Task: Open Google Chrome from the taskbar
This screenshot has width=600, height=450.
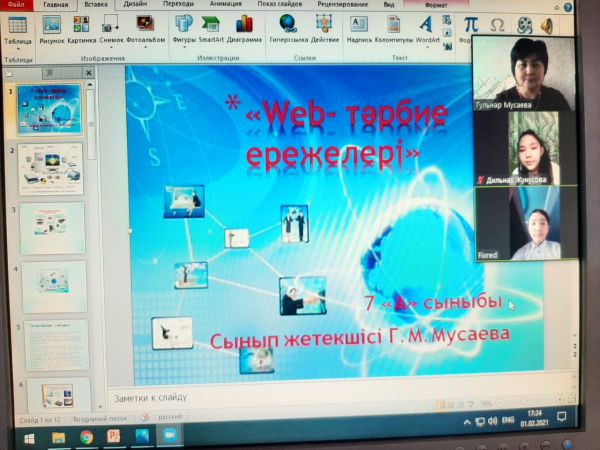Action: [x=86, y=437]
